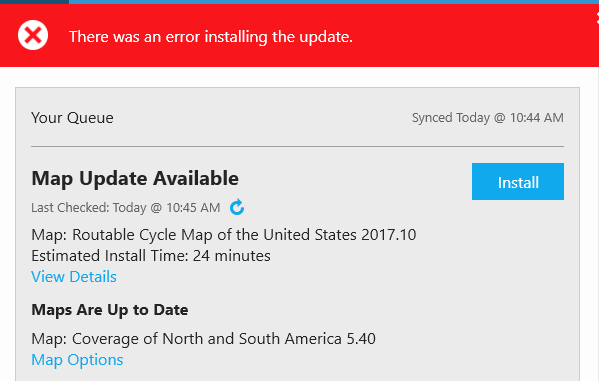Click the red X error icon
599x381 pixels.
click(33, 35)
